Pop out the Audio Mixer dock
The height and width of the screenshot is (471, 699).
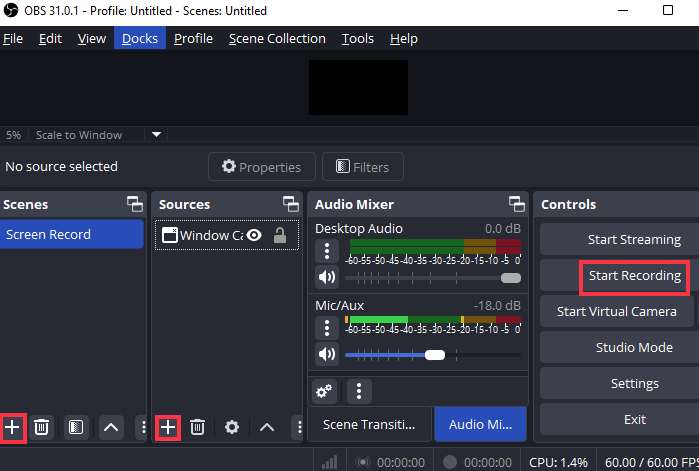click(x=517, y=204)
